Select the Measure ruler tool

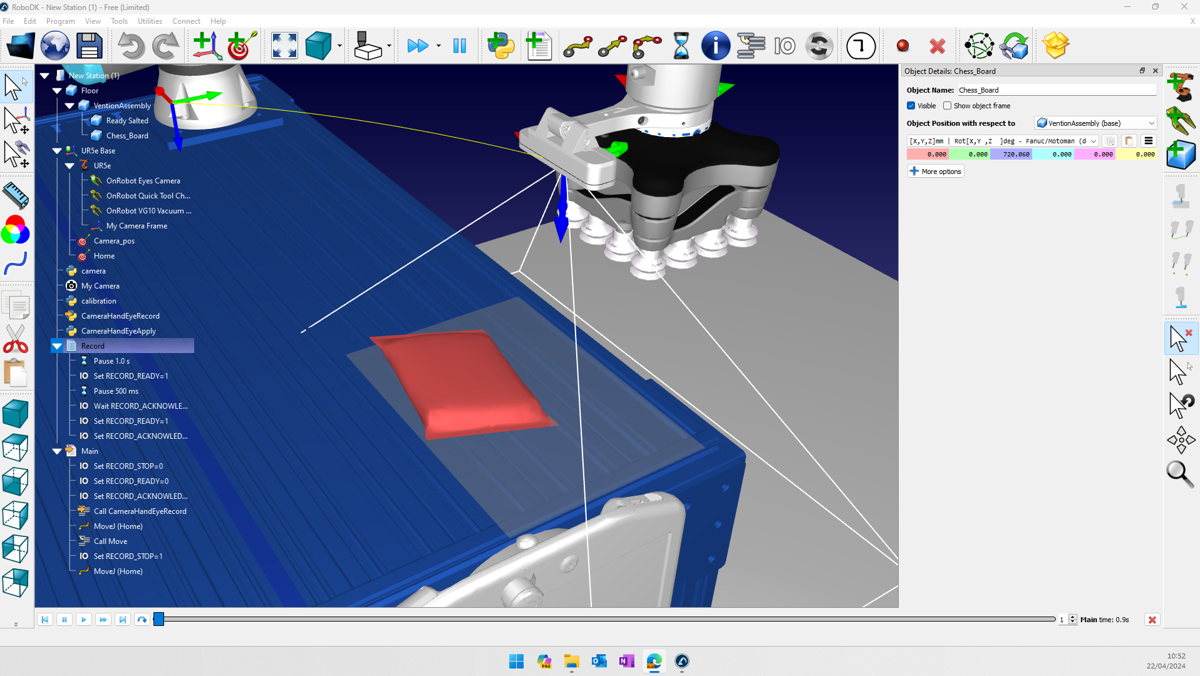pyautogui.click(x=15, y=195)
